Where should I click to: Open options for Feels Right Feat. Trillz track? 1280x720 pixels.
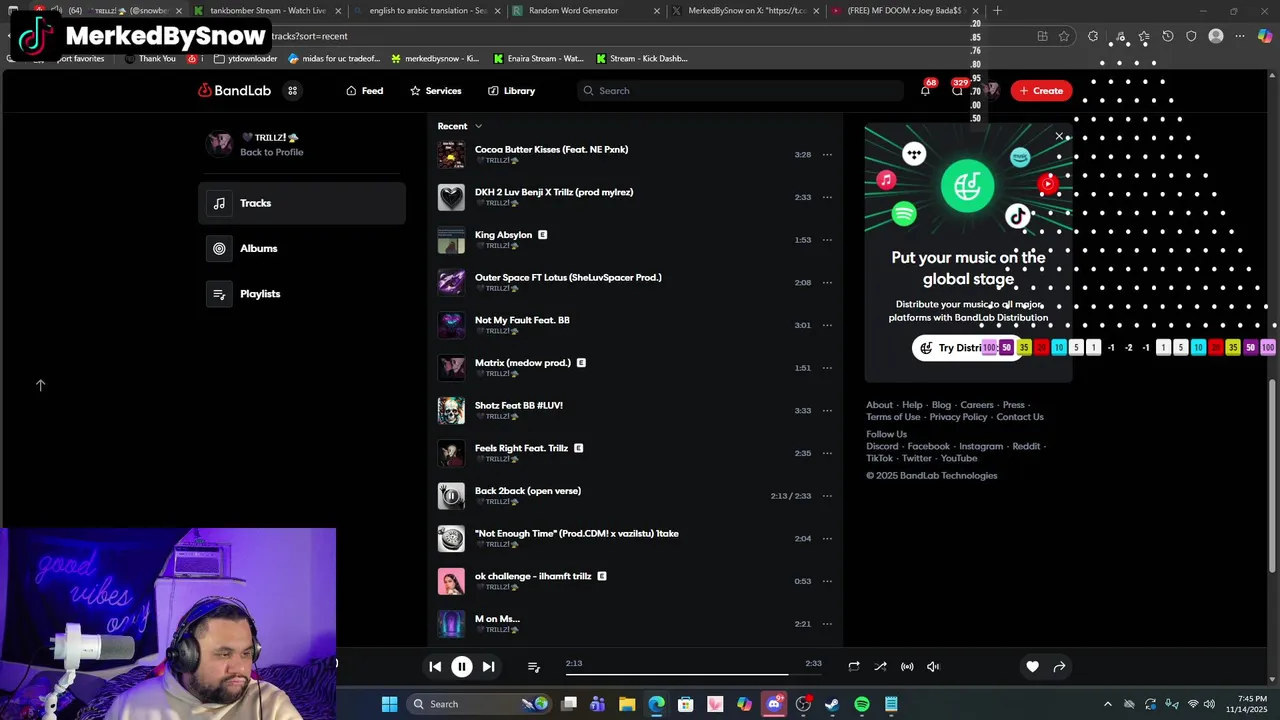tap(827, 453)
